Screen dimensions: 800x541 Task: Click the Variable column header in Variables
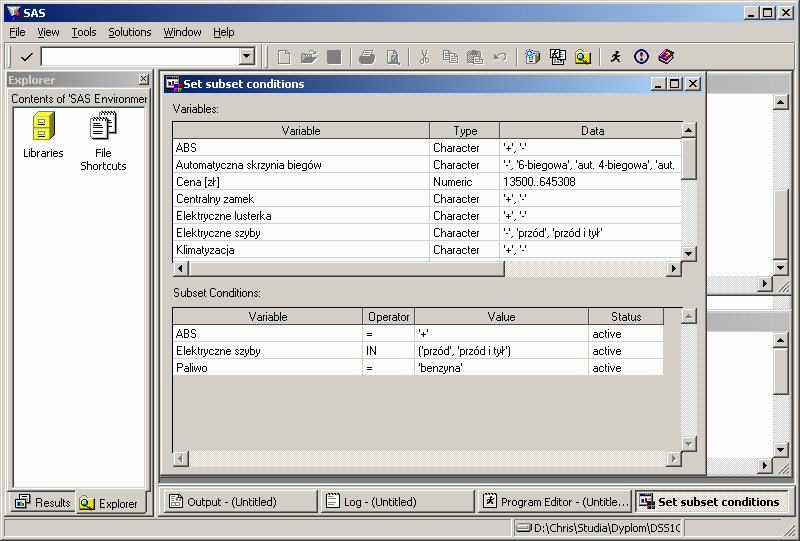coord(301,131)
